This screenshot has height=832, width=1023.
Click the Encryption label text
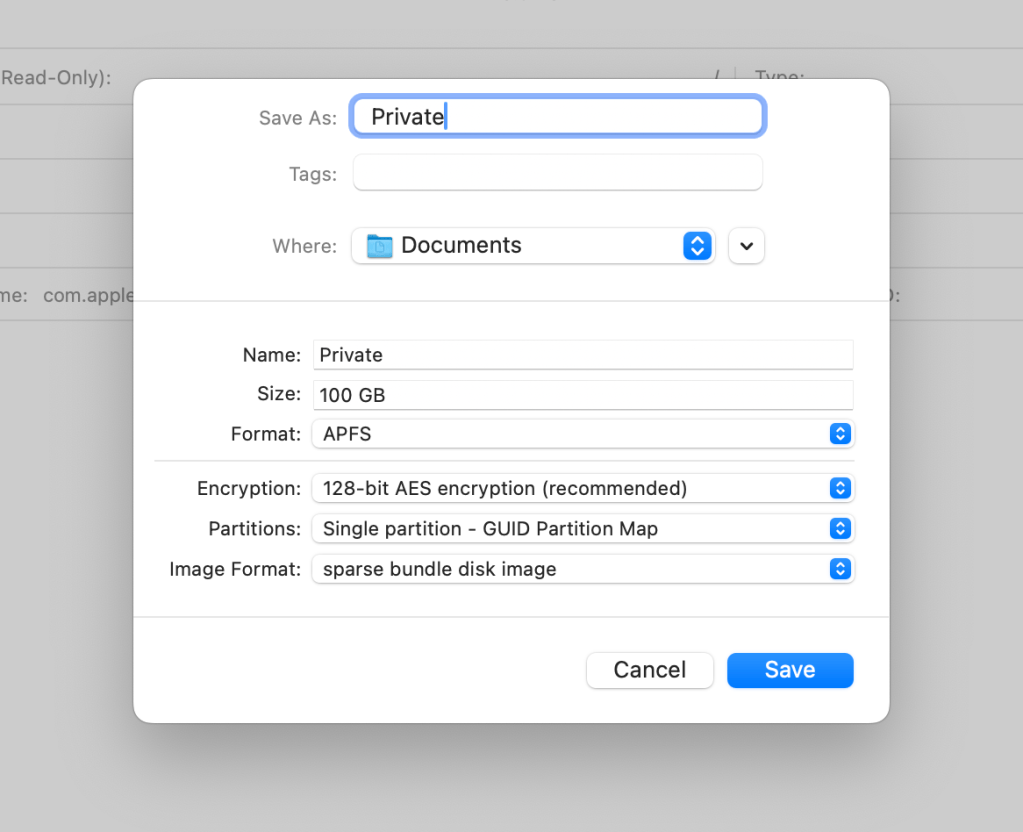(x=248, y=489)
